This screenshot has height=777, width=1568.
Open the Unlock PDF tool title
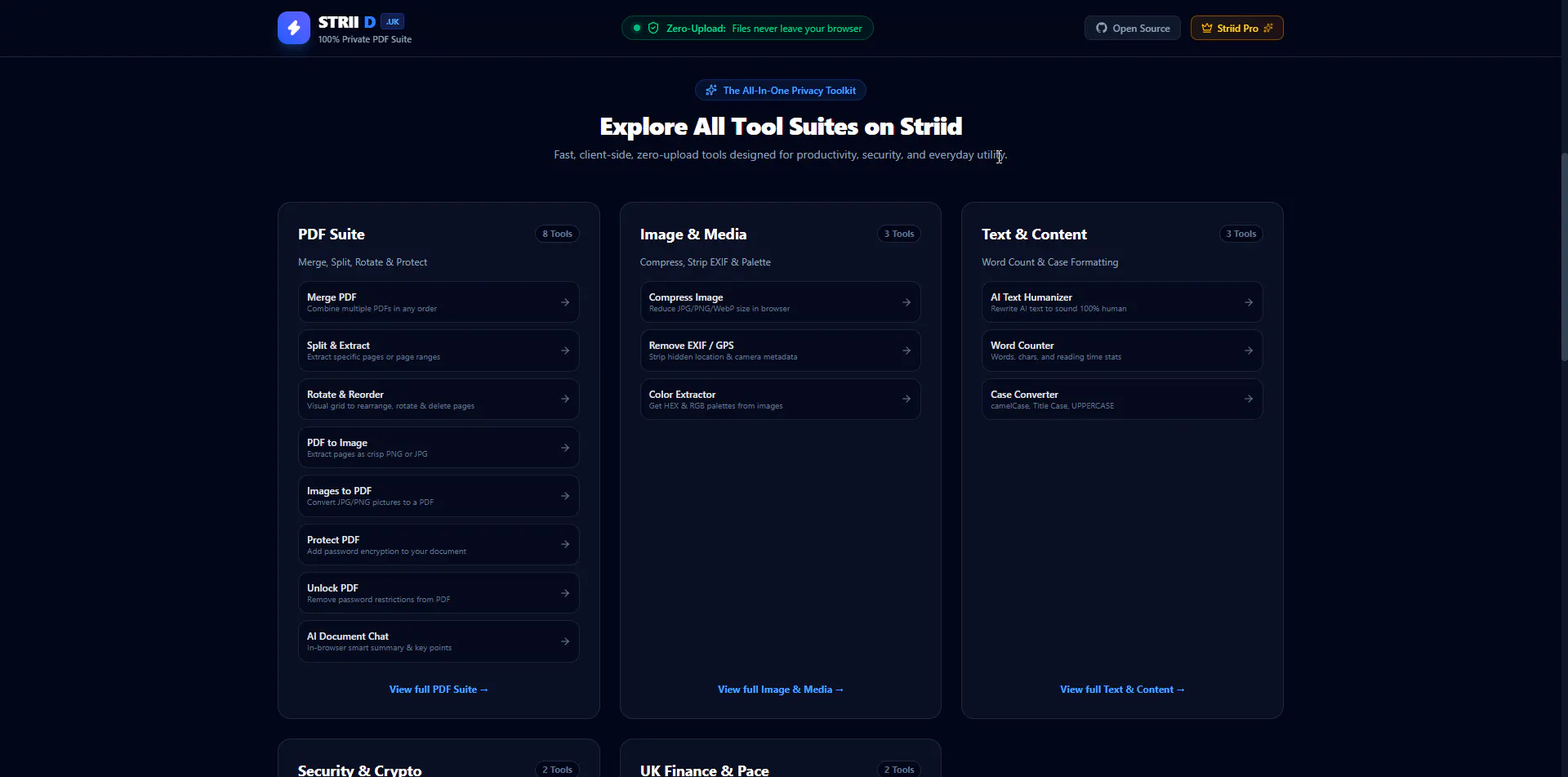tap(332, 588)
